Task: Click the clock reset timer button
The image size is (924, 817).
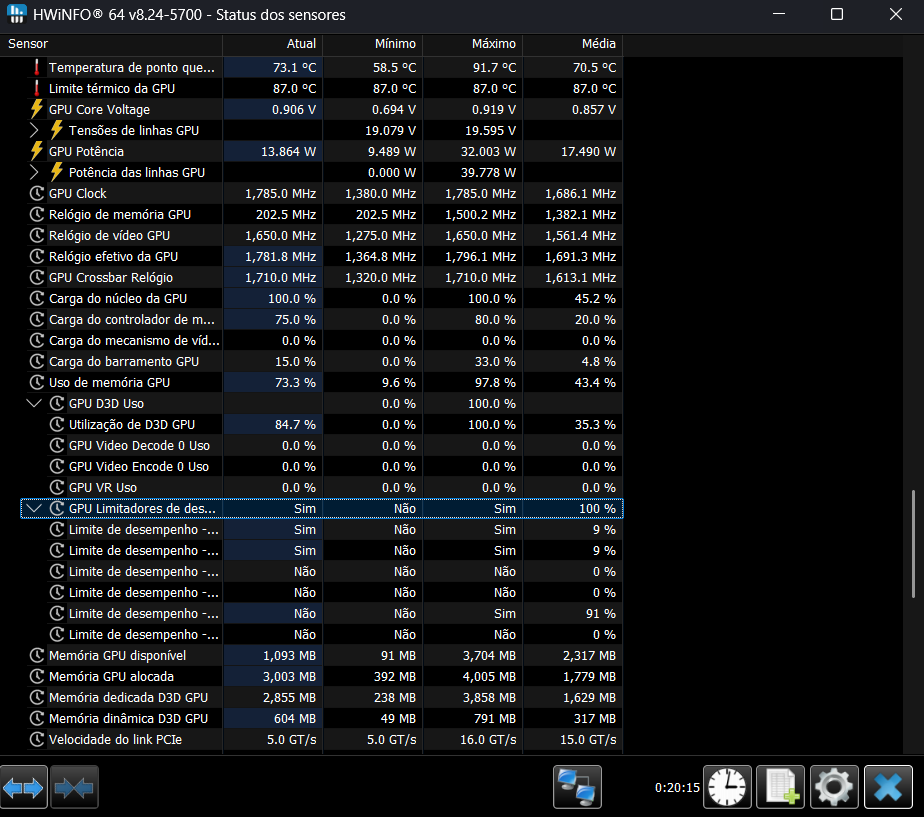Action: pos(727,787)
